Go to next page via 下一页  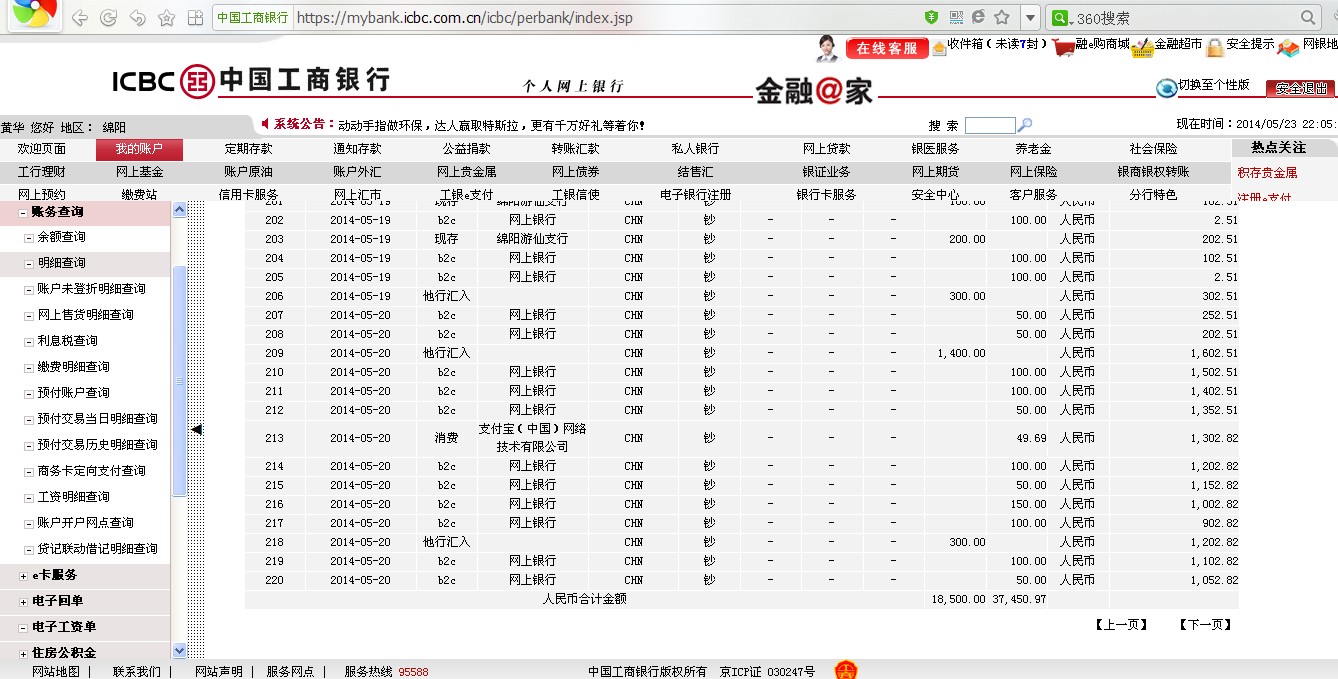coord(1204,625)
